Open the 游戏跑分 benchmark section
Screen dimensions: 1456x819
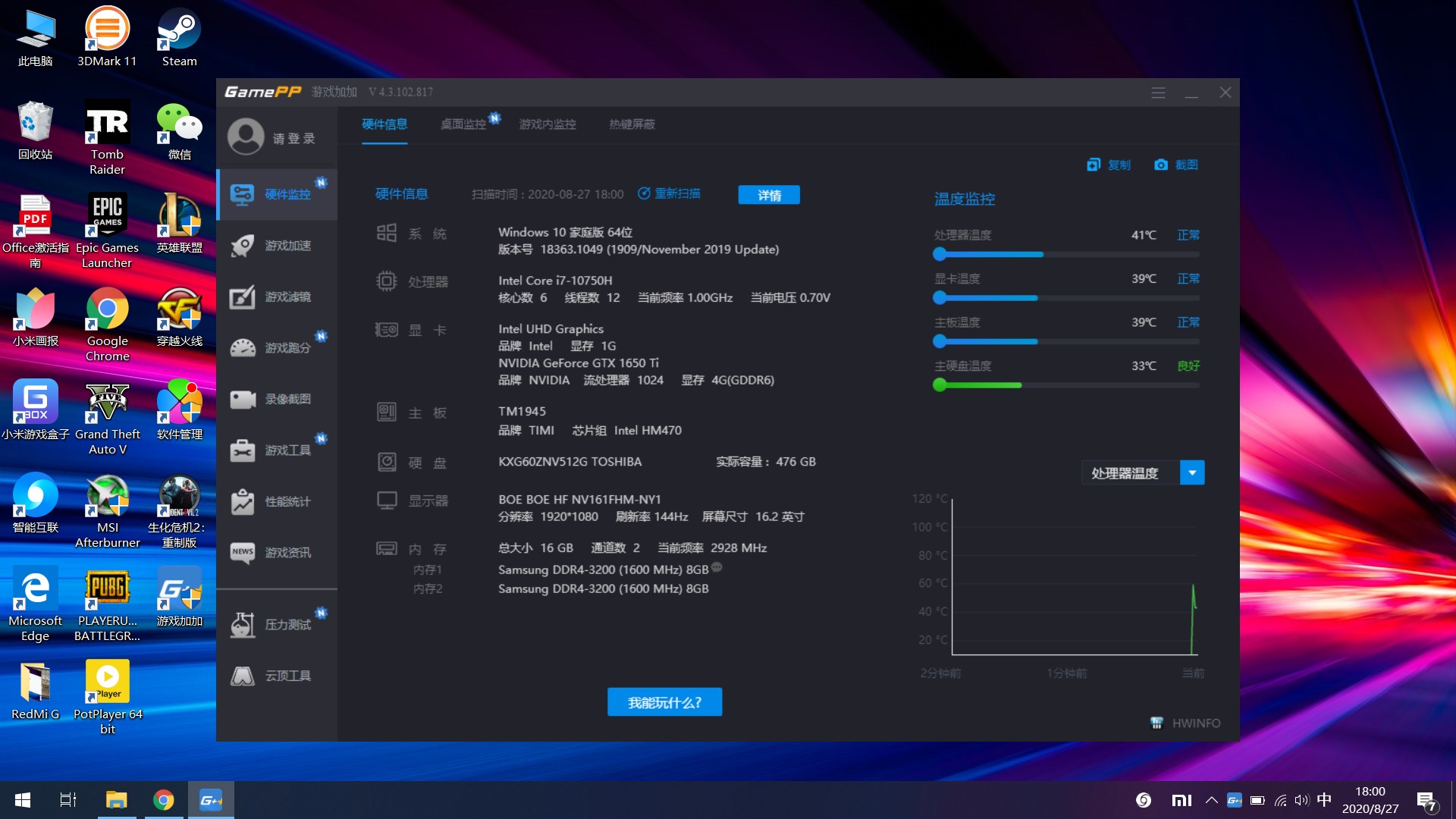click(x=288, y=347)
